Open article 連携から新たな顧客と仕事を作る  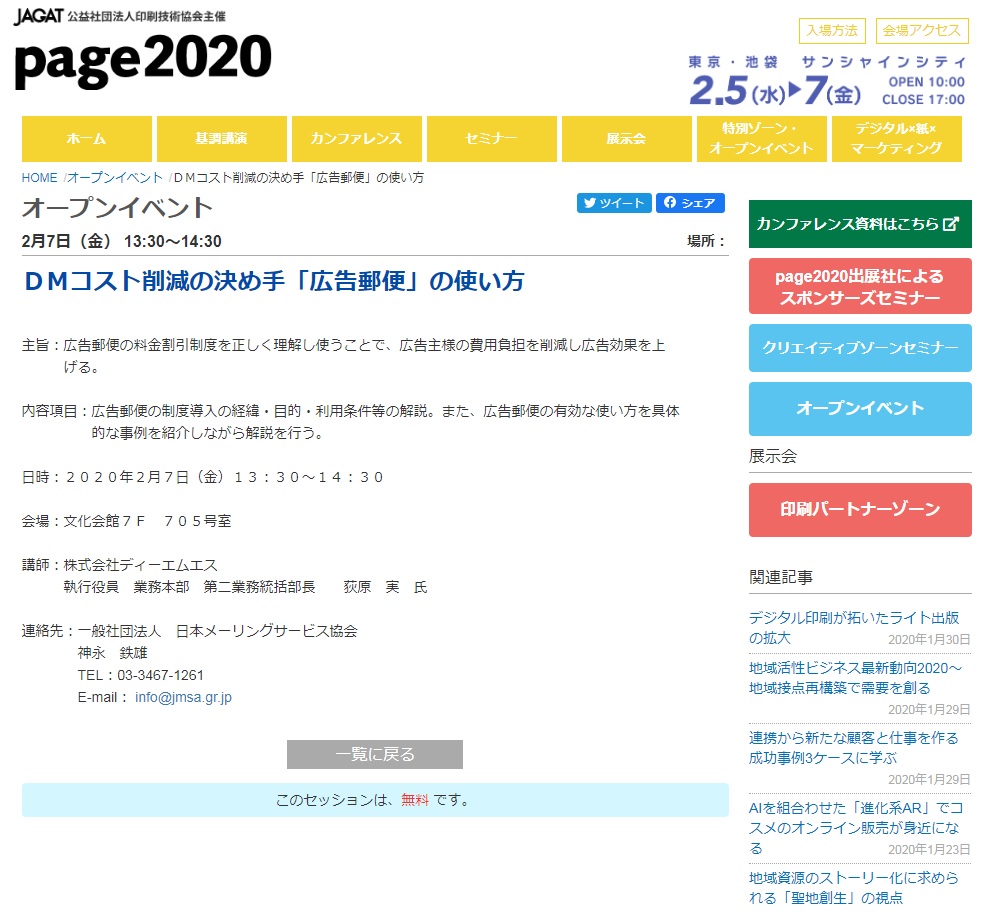pyautogui.click(x=854, y=748)
